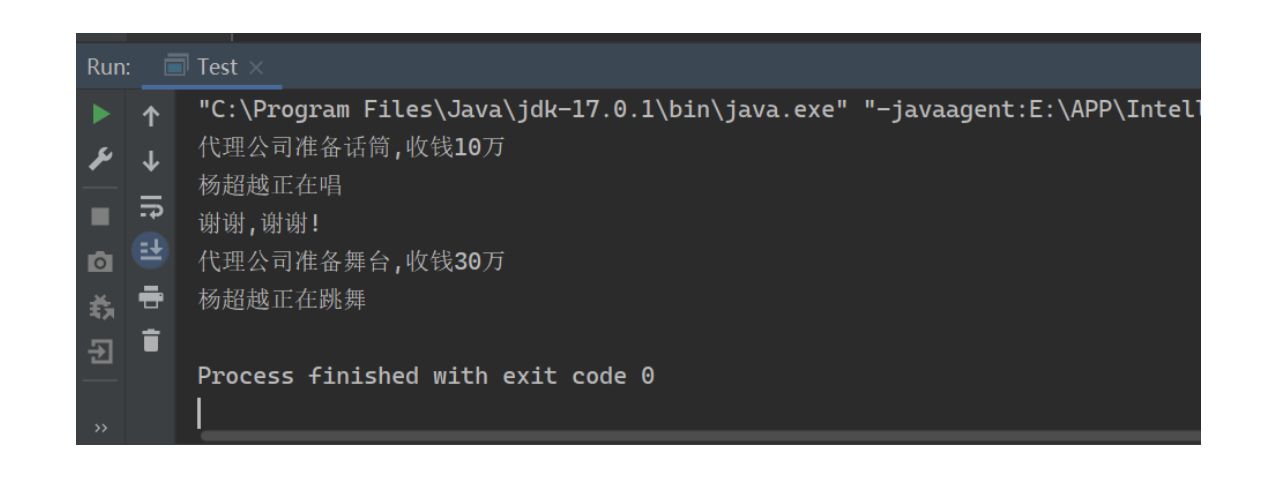Toggle soft-wrap for console output
Image resolution: width=1267 pixels, height=478 pixels.
click(151, 206)
